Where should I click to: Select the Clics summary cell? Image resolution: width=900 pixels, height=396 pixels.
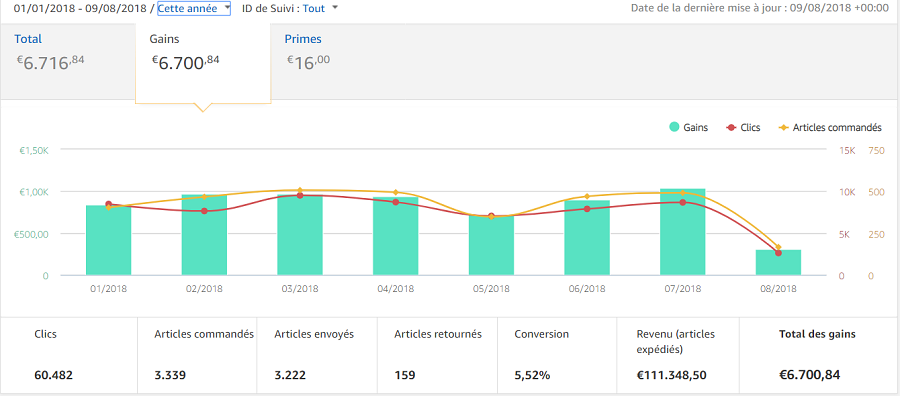coord(69,355)
